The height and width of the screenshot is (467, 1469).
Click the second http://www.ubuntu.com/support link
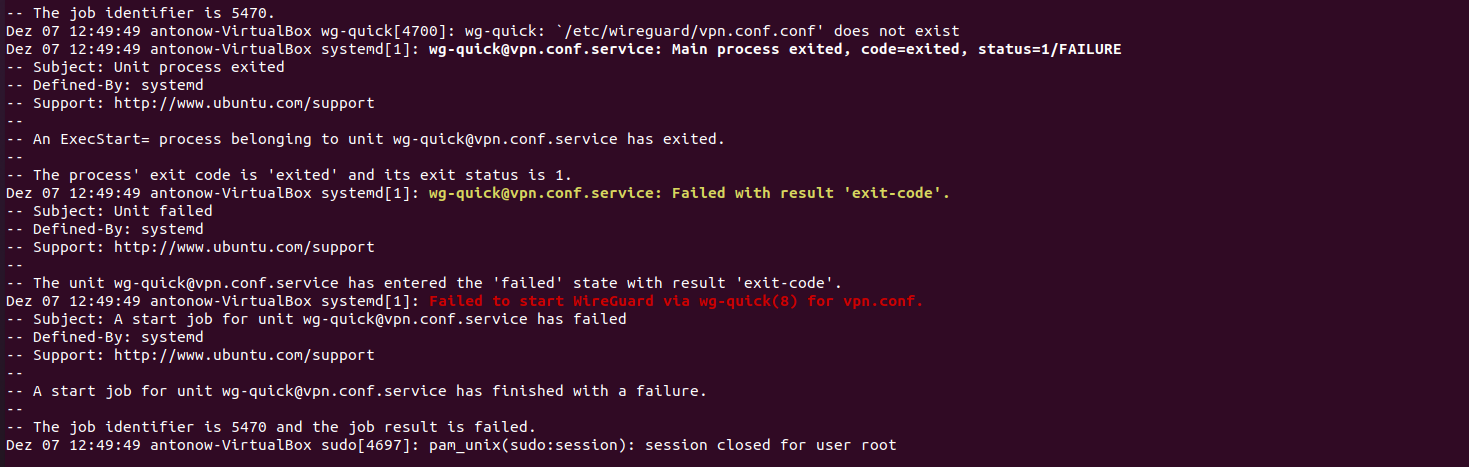(x=244, y=247)
